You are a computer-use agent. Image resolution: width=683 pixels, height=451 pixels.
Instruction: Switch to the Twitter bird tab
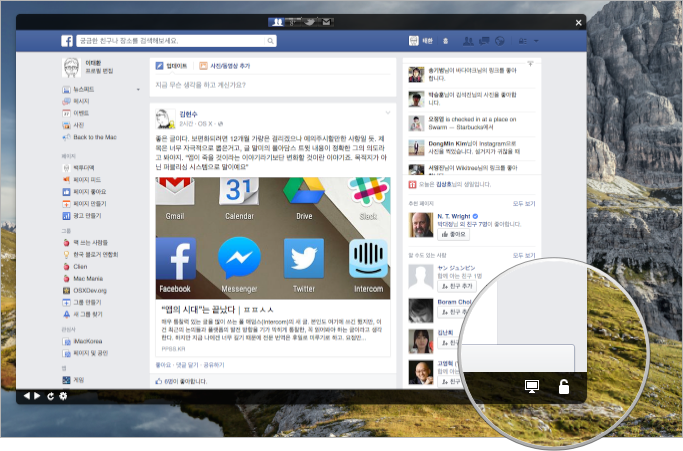[309, 22]
